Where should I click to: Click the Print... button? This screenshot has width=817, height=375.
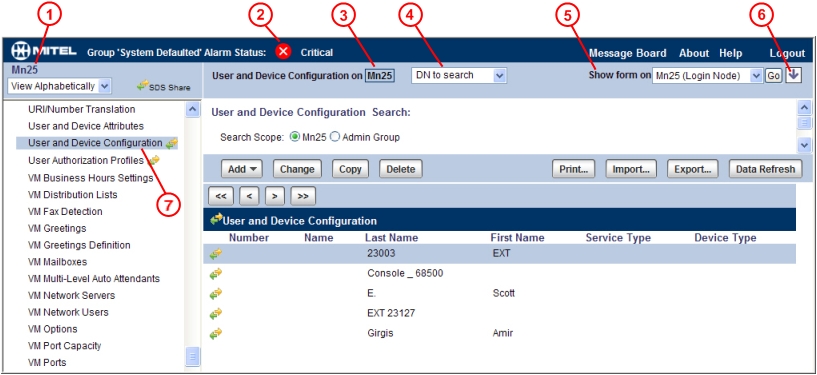tap(574, 169)
